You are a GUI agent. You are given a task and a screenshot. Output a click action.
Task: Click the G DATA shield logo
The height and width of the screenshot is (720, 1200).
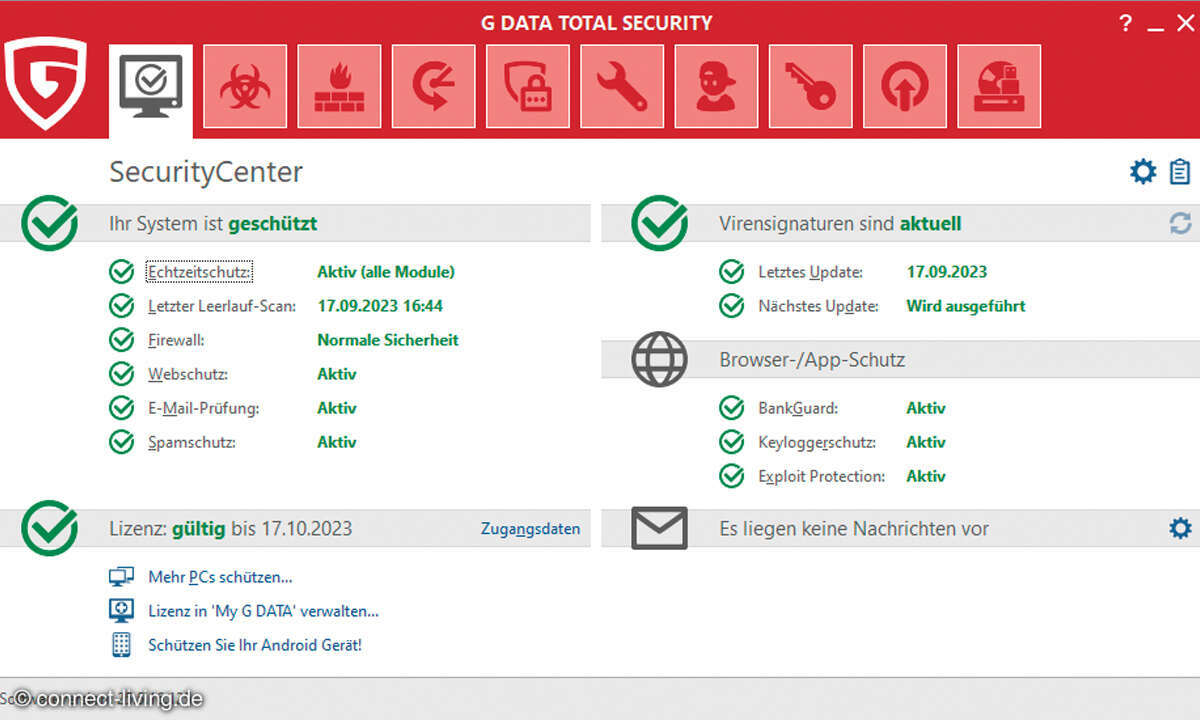(x=45, y=84)
